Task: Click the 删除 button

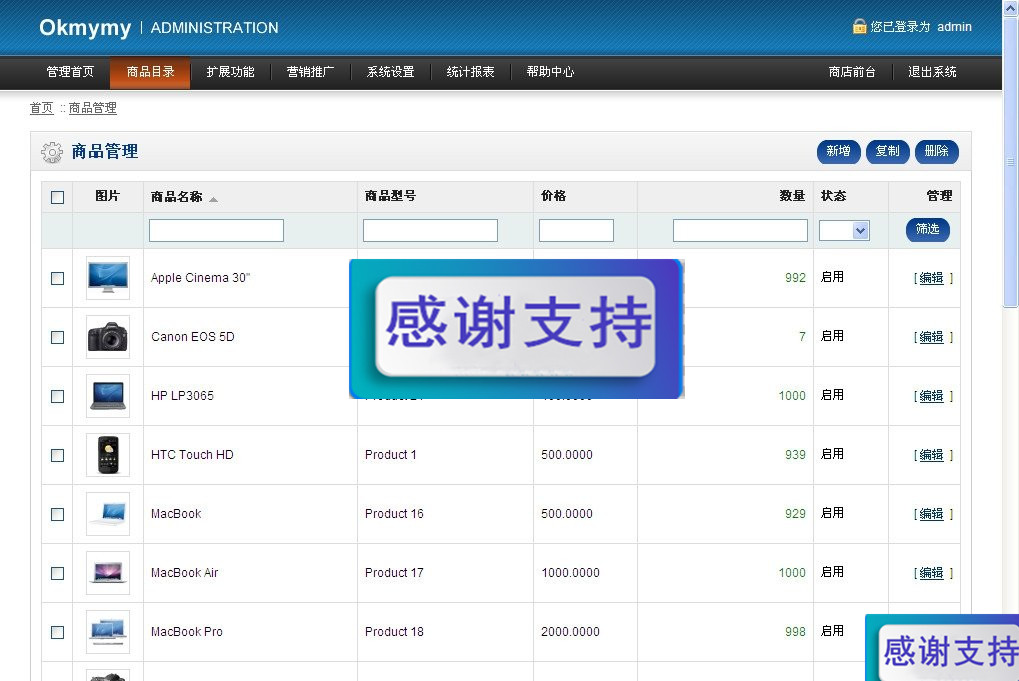Action: pos(936,151)
